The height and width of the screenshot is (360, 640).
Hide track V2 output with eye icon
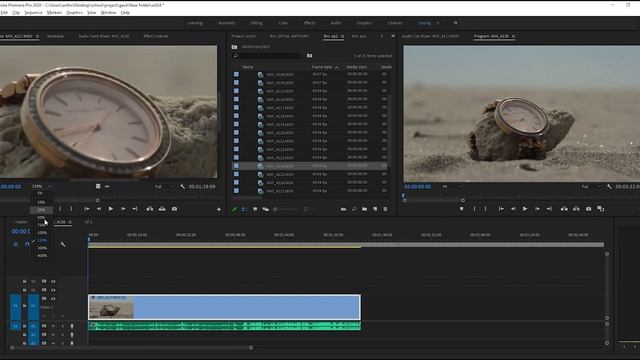tap(53, 290)
